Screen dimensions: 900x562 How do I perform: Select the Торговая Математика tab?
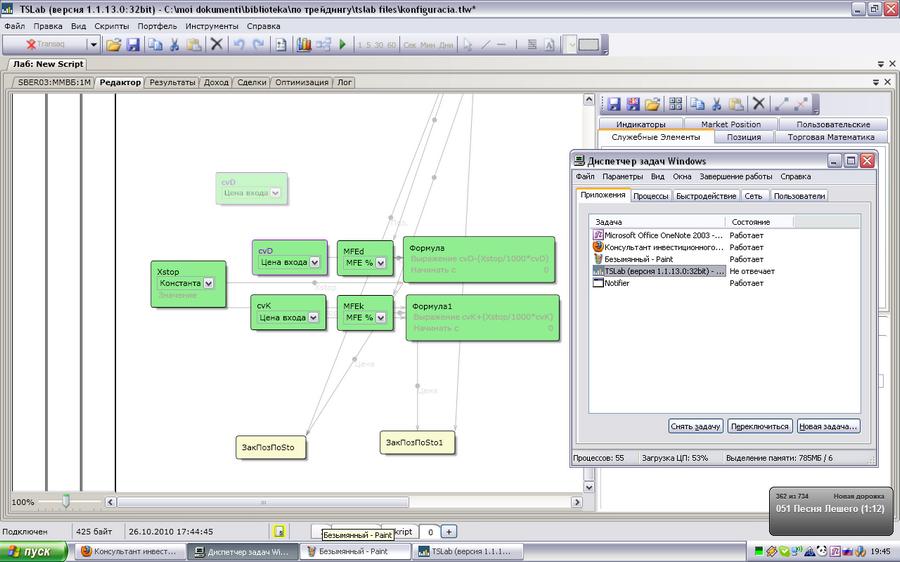coord(831,137)
